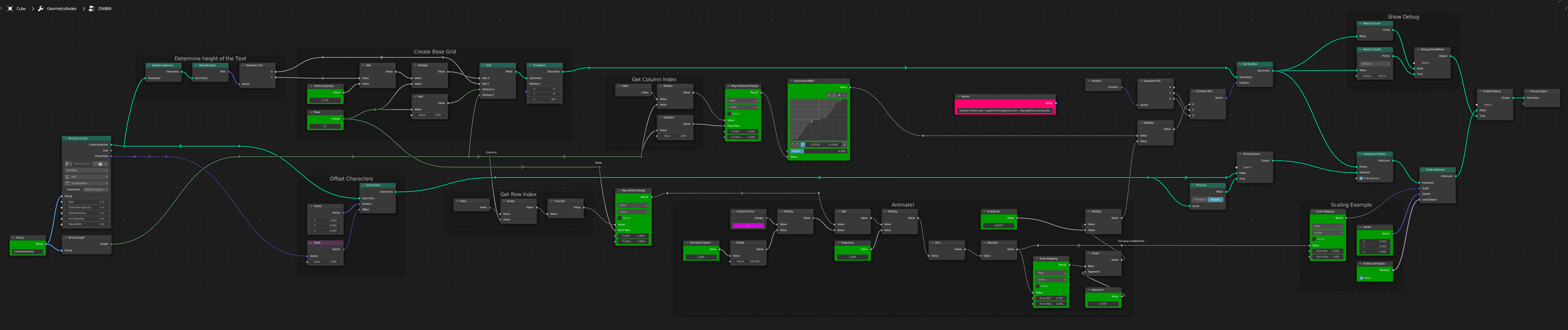Open curve tools arrow on Horizontal Offset curve

844,95
